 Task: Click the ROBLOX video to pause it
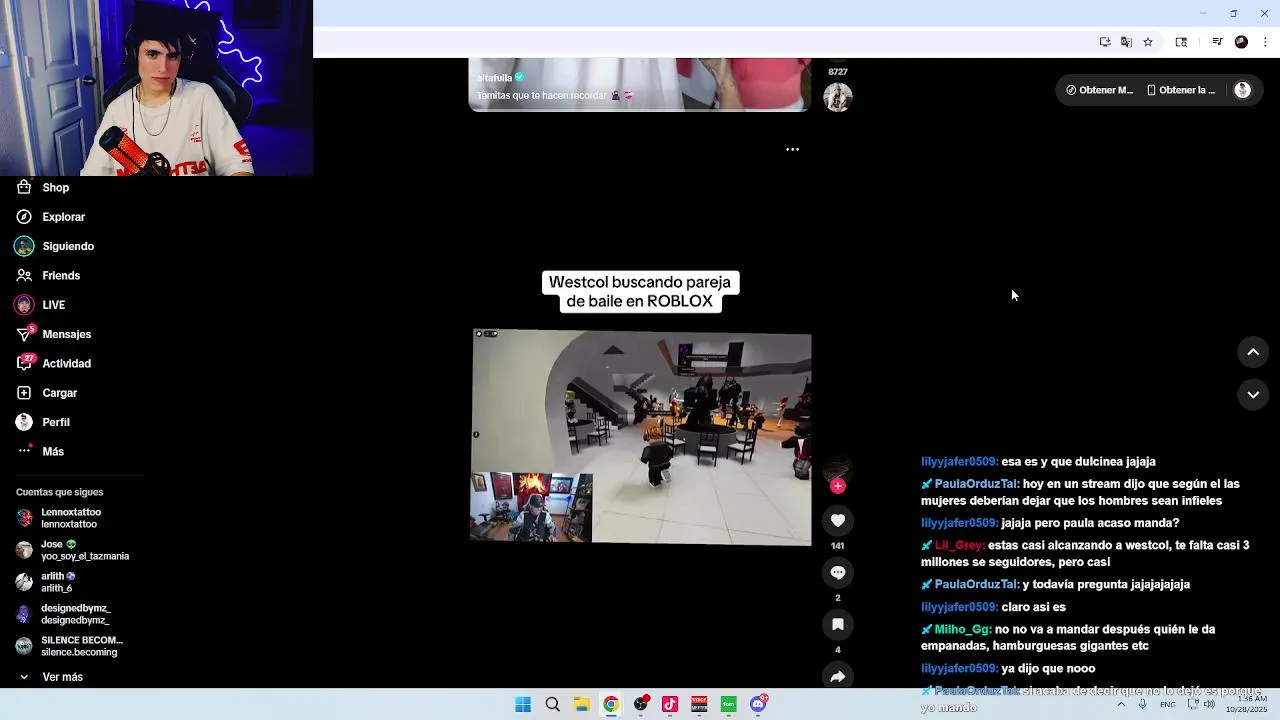pyautogui.click(x=641, y=437)
